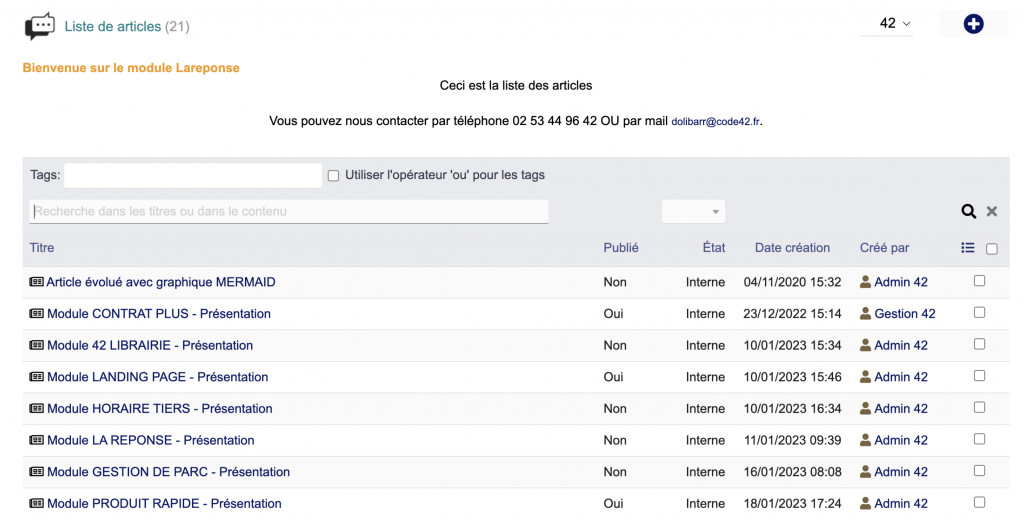Click the magnifying glass search icon
Image resolution: width=1024 pixels, height=519 pixels.
coord(968,211)
